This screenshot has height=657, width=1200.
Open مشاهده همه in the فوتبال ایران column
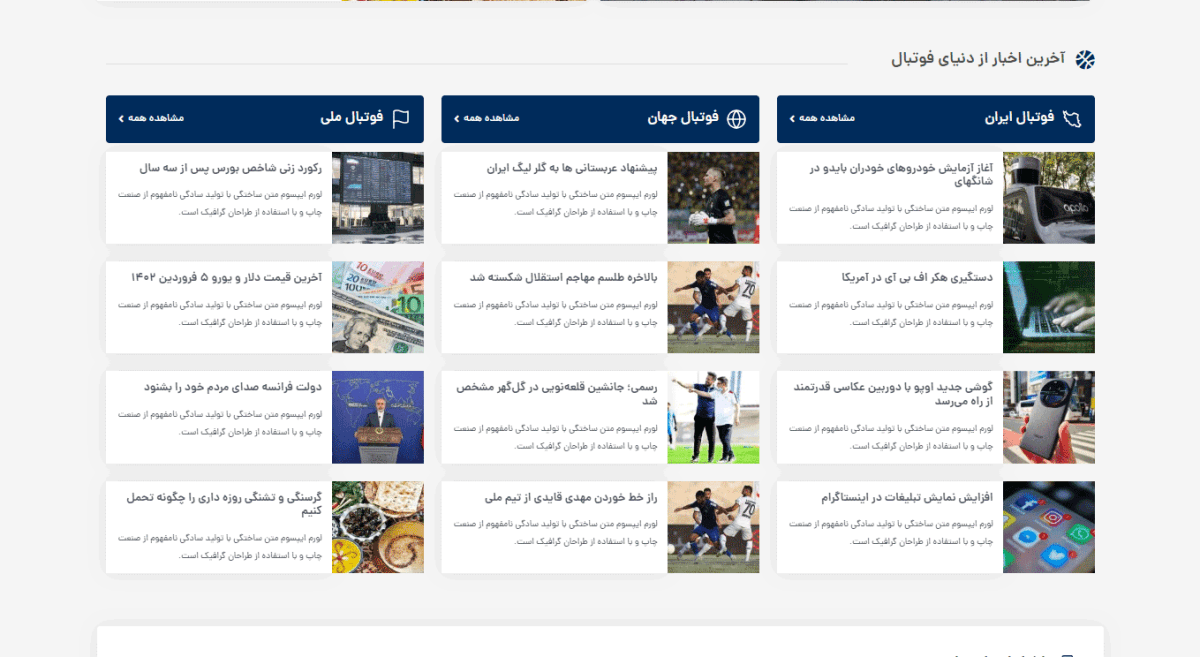(822, 119)
